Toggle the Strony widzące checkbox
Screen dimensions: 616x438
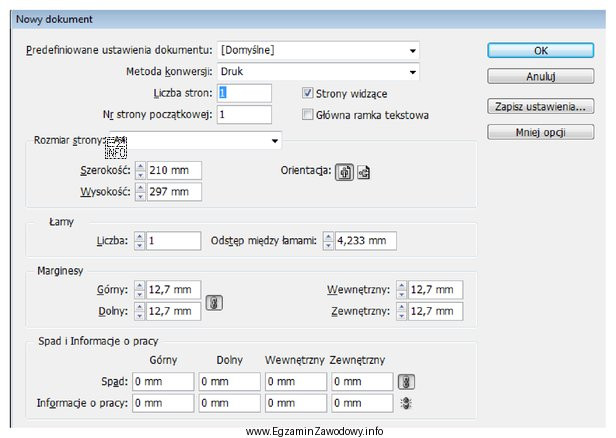307,93
